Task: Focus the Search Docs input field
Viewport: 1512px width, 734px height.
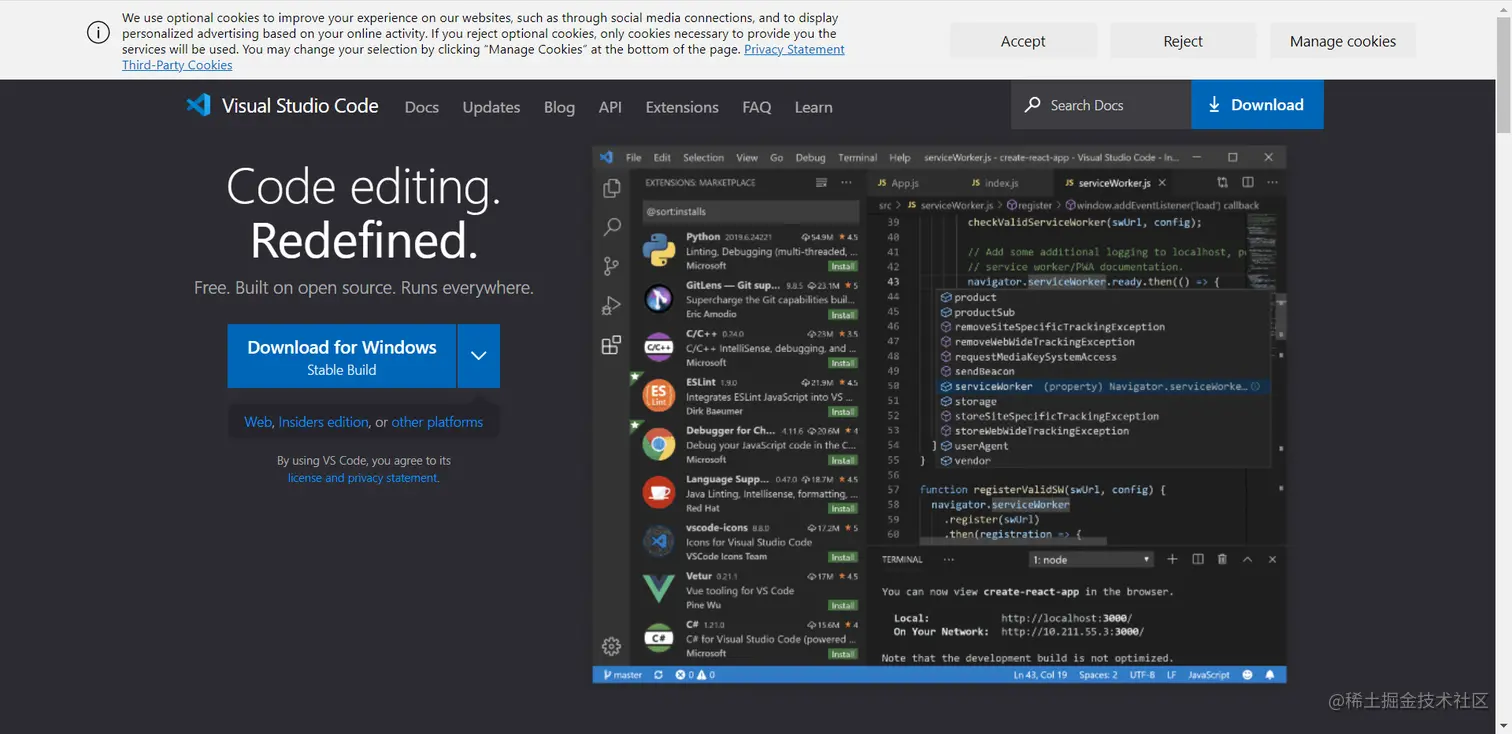Action: pyautogui.click(x=1101, y=105)
